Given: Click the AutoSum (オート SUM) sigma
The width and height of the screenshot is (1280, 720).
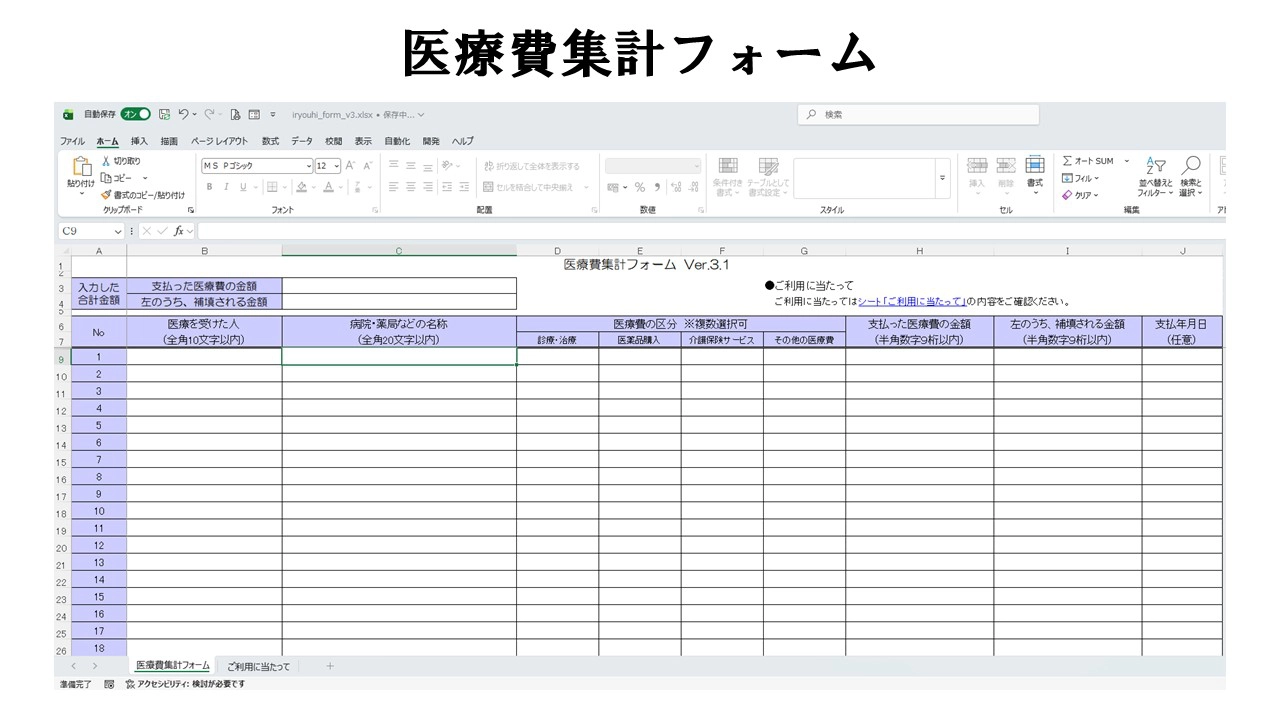Looking at the screenshot, I should pyautogui.click(x=1068, y=161).
